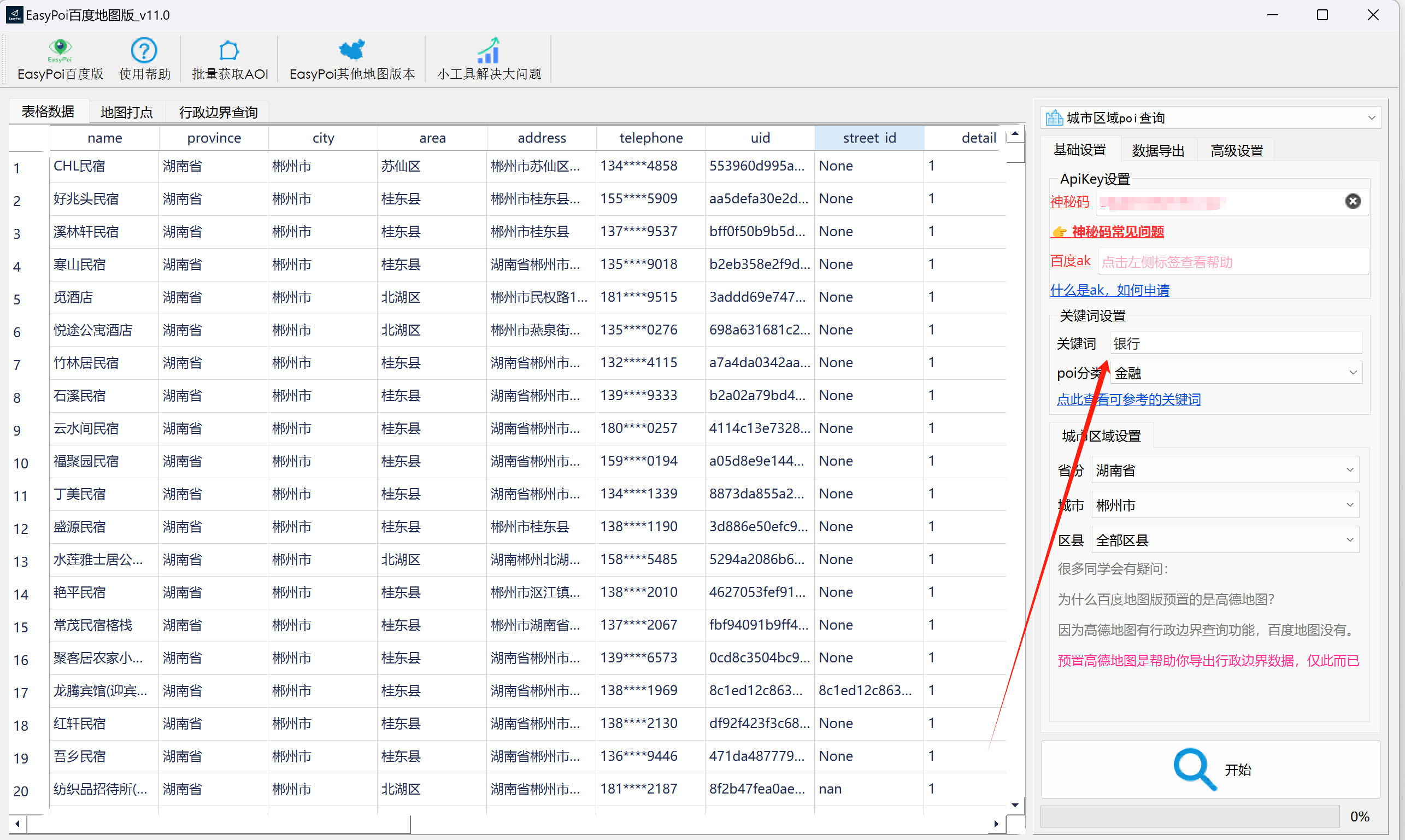
Task: Click the address column header
Action: [x=542, y=138]
